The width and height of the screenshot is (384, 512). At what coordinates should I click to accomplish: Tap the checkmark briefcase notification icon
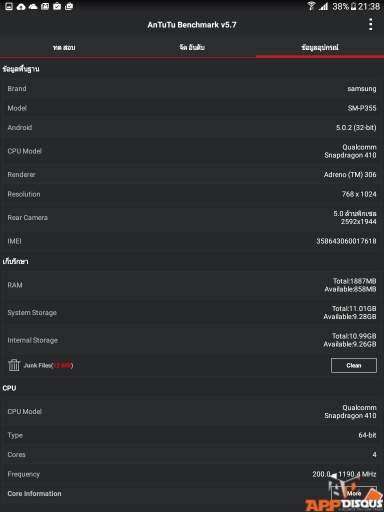coord(57,6)
